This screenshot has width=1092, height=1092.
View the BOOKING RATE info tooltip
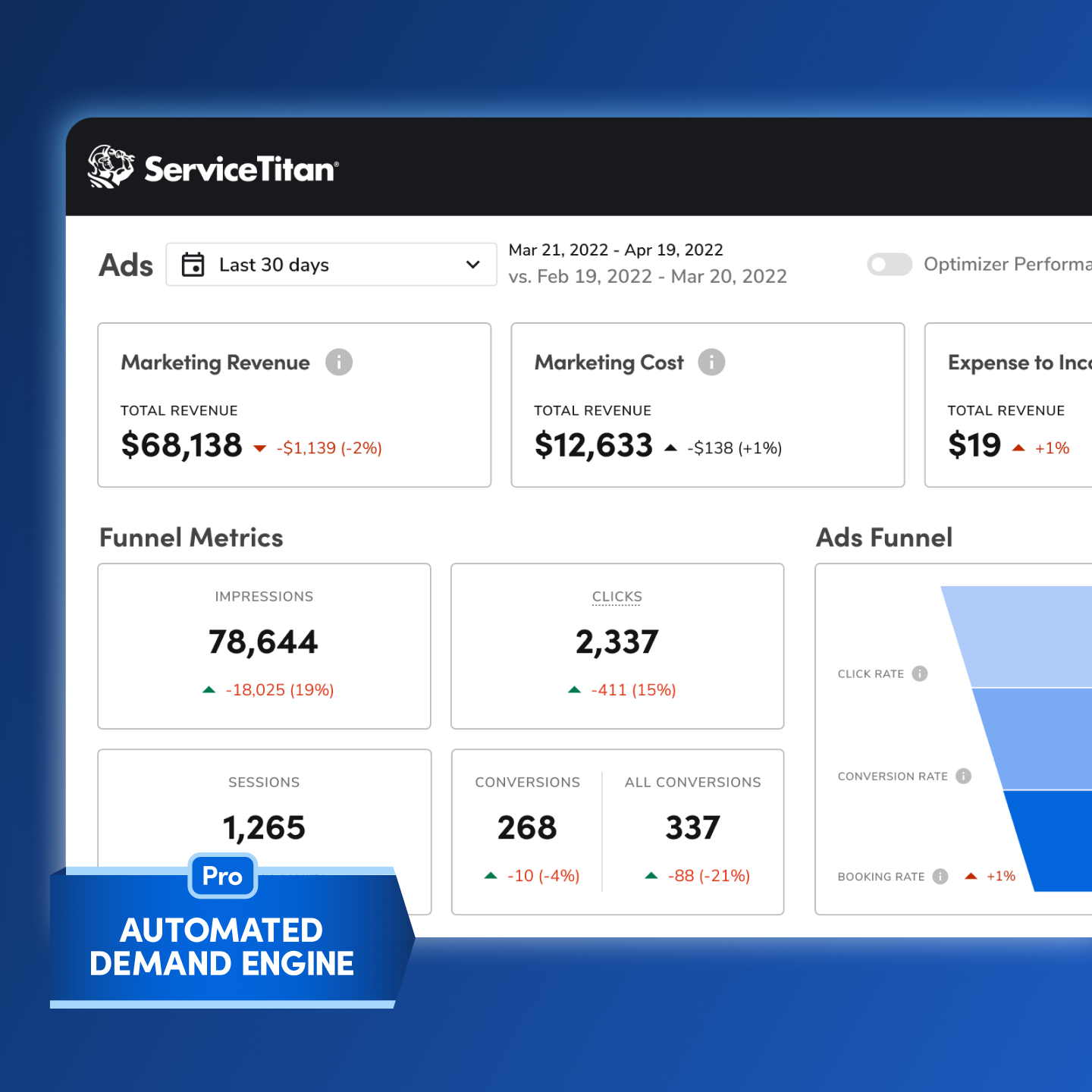939,876
